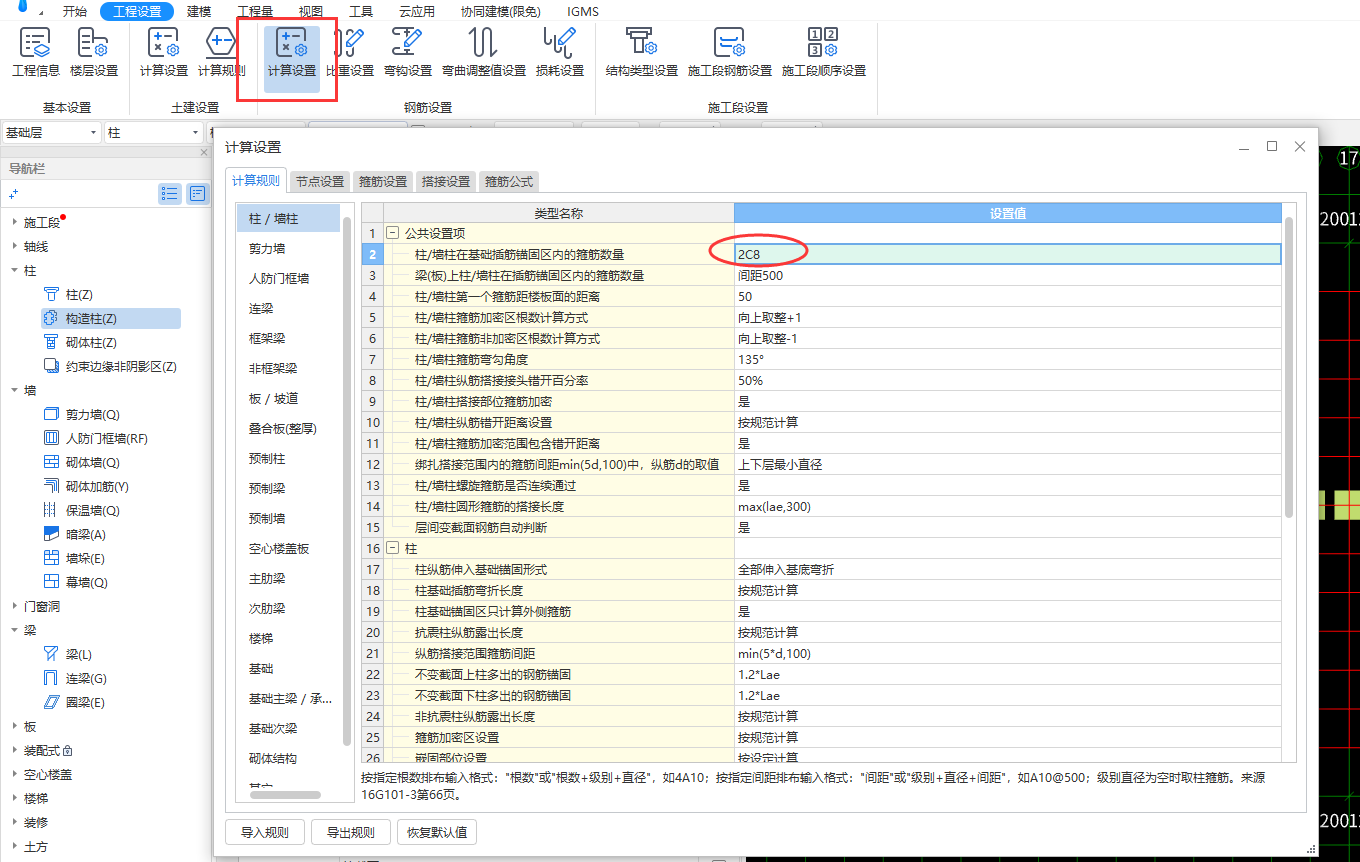Open 损耗设置 in the ribbon
This screenshot has width=1360, height=862.
click(x=560, y=53)
